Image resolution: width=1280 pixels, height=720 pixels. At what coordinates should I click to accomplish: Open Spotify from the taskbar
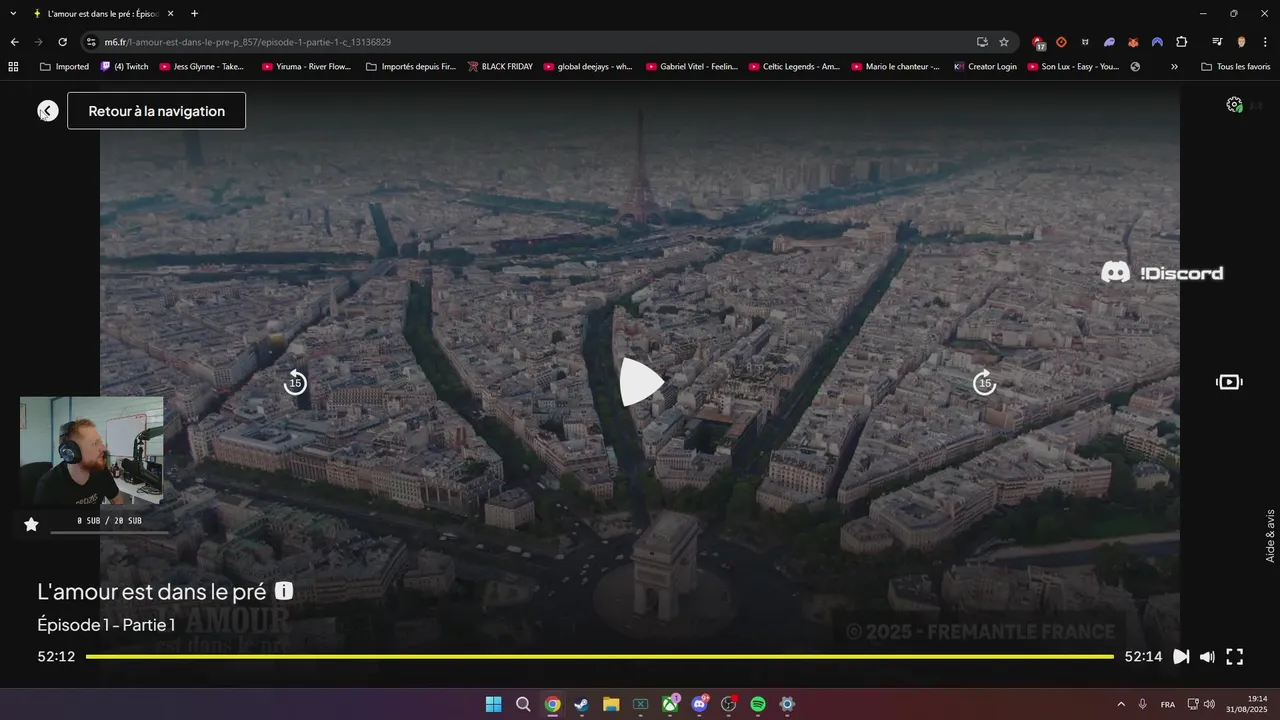pos(758,704)
